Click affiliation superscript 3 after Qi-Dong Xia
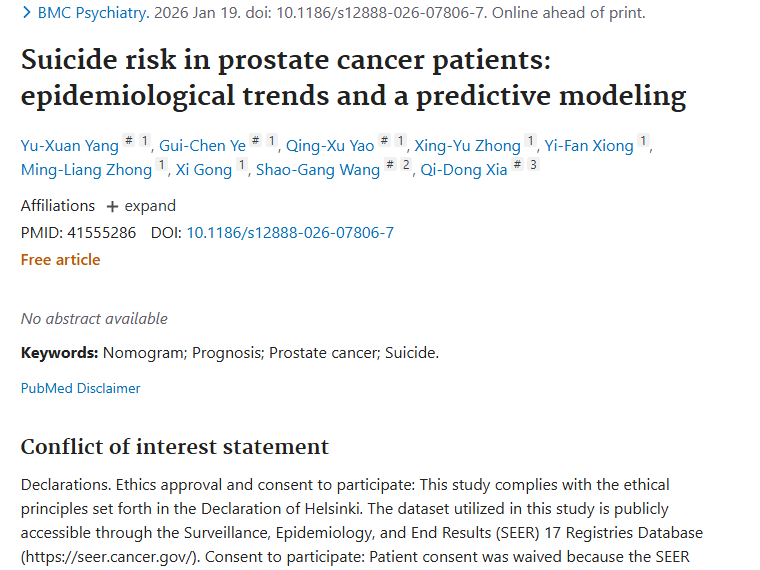Viewport: 760px width, 570px height. [x=533, y=165]
